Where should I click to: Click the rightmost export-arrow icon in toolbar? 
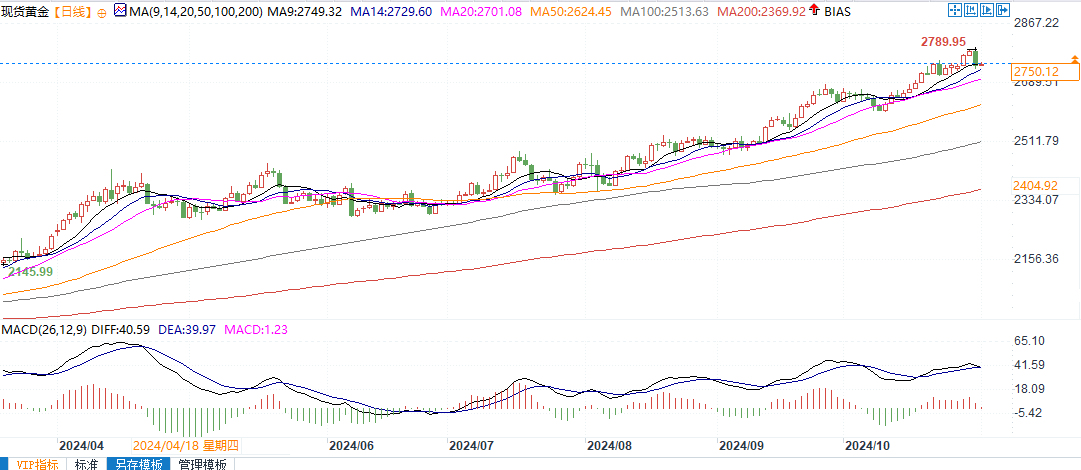click(x=1005, y=10)
